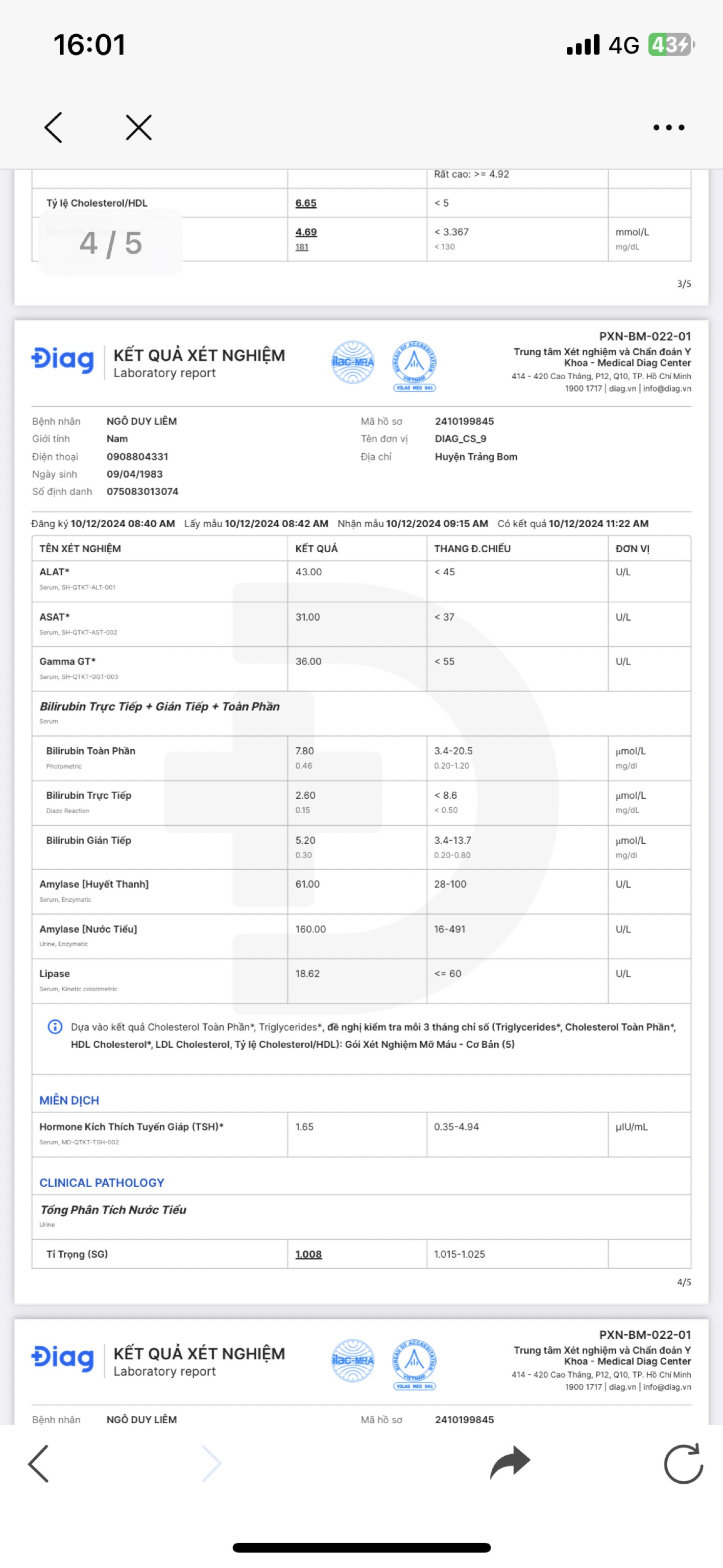Viewport: 723px width, 1568px height.
Task: Reload the page using refresh icon
Action: (x=683, y=1463)
